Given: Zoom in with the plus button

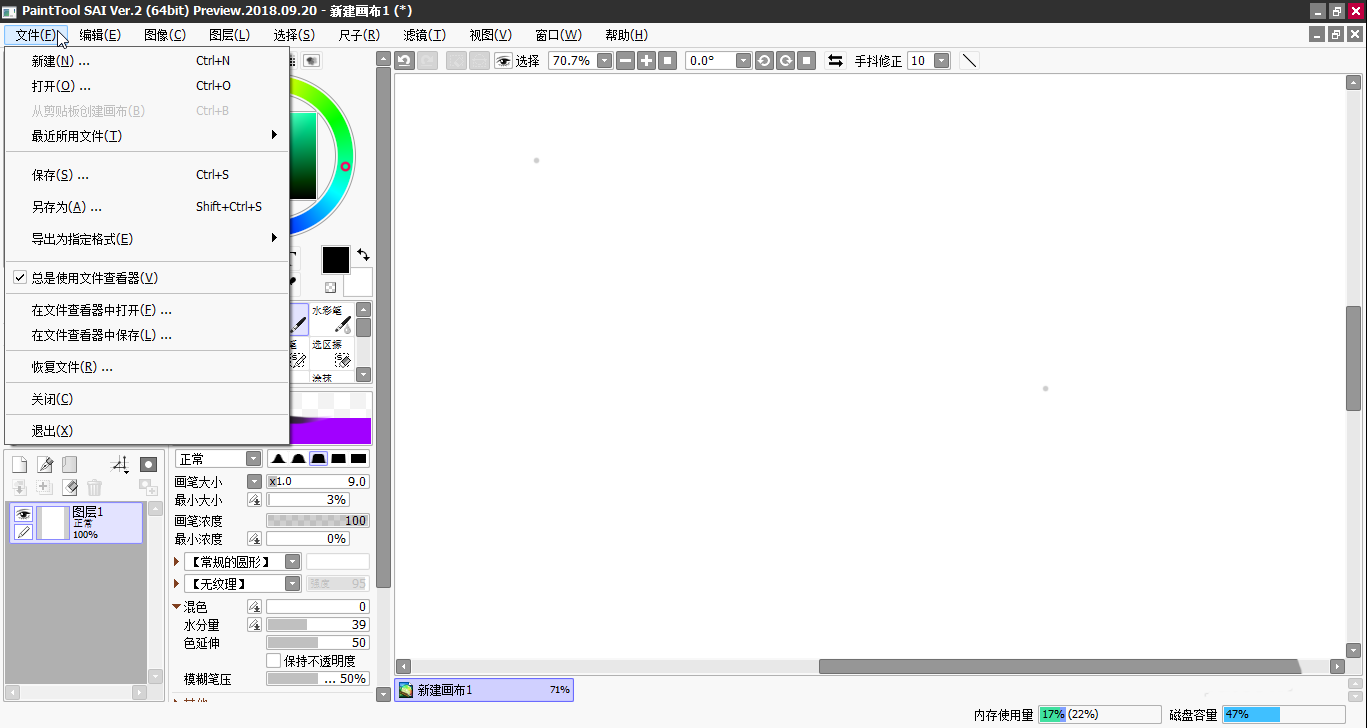Looking at the screenshot, I should point(646,61).
